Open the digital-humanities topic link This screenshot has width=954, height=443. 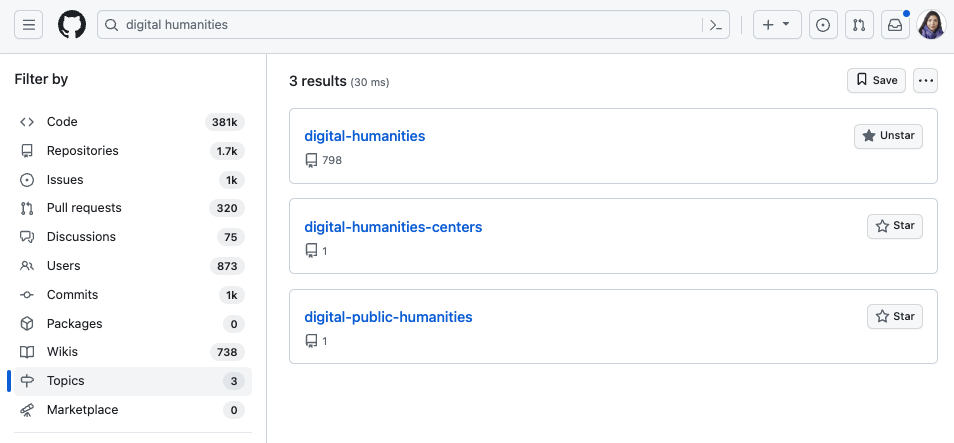(365, 136)
